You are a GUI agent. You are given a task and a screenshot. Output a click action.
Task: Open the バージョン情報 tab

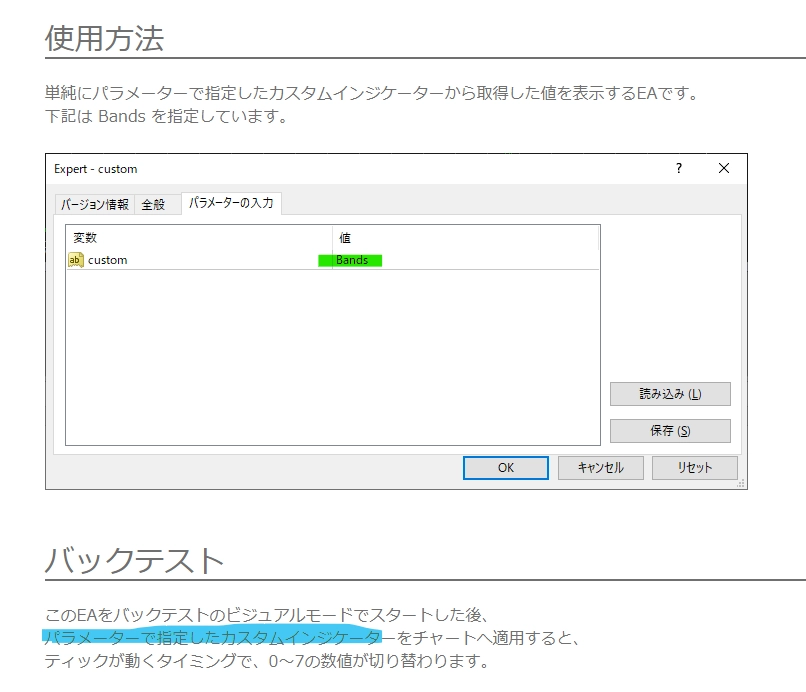[93, 204]
